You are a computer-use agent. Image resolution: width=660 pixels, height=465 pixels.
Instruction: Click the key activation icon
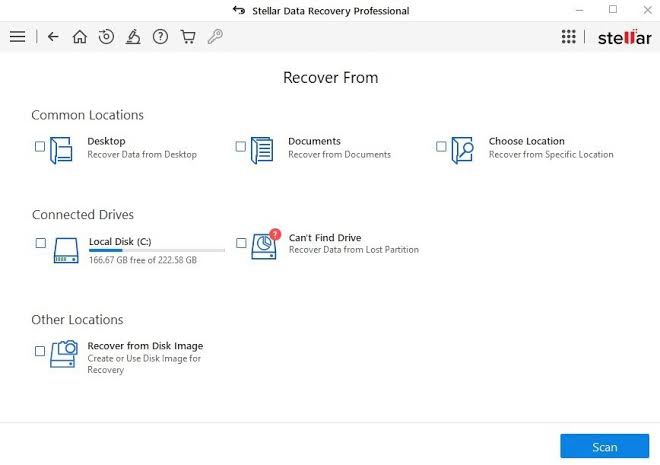tap(214, 37)
